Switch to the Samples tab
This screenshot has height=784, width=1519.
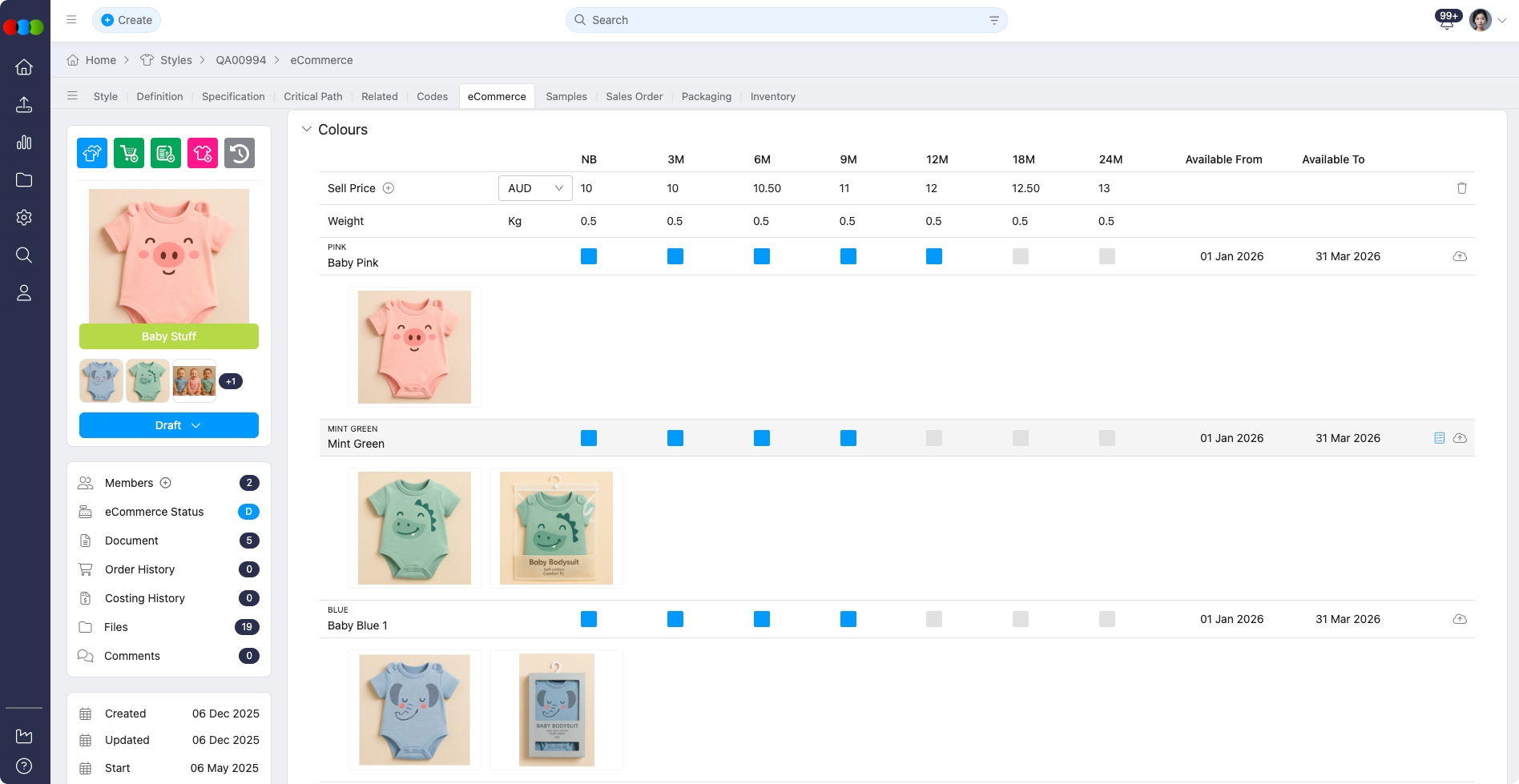[x=566, y=96]
